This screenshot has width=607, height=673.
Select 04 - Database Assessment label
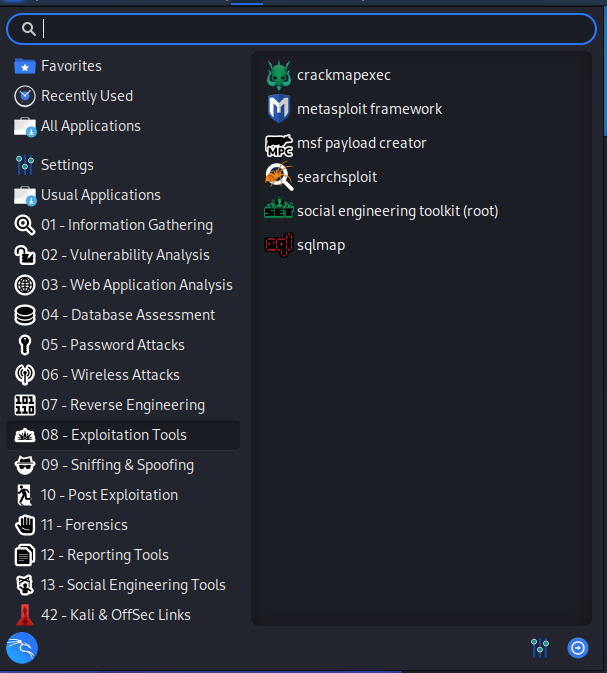click(x=128, y=315)
